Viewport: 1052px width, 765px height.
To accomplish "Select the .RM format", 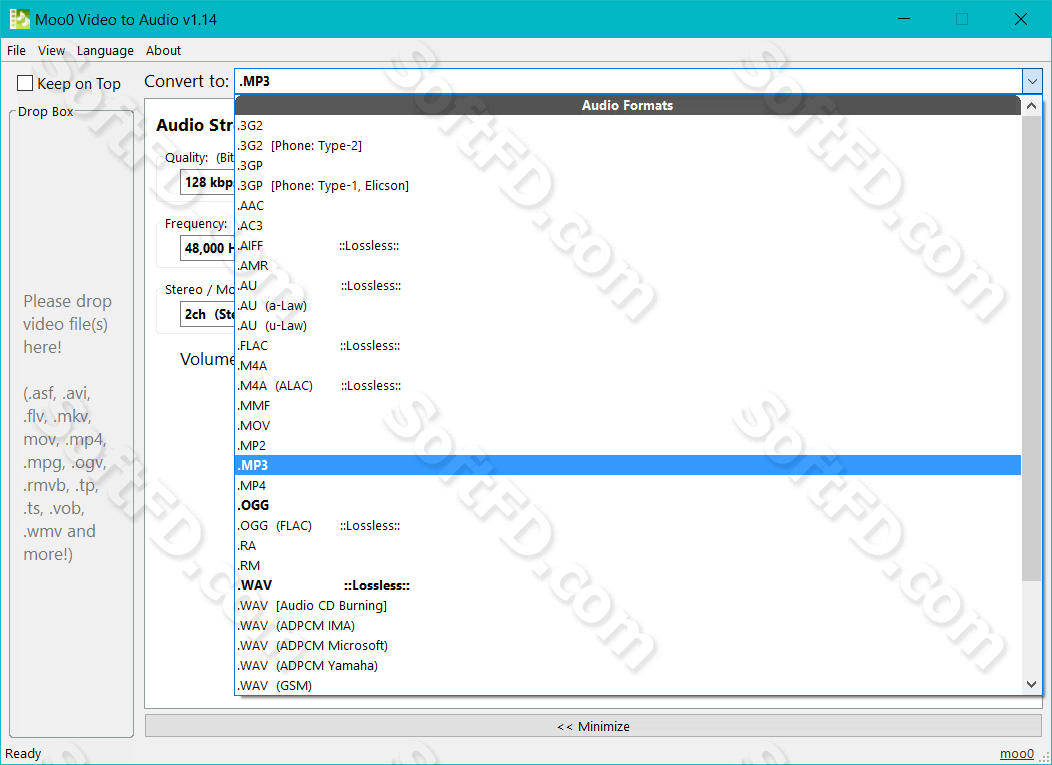I will [x=628, y=566].
